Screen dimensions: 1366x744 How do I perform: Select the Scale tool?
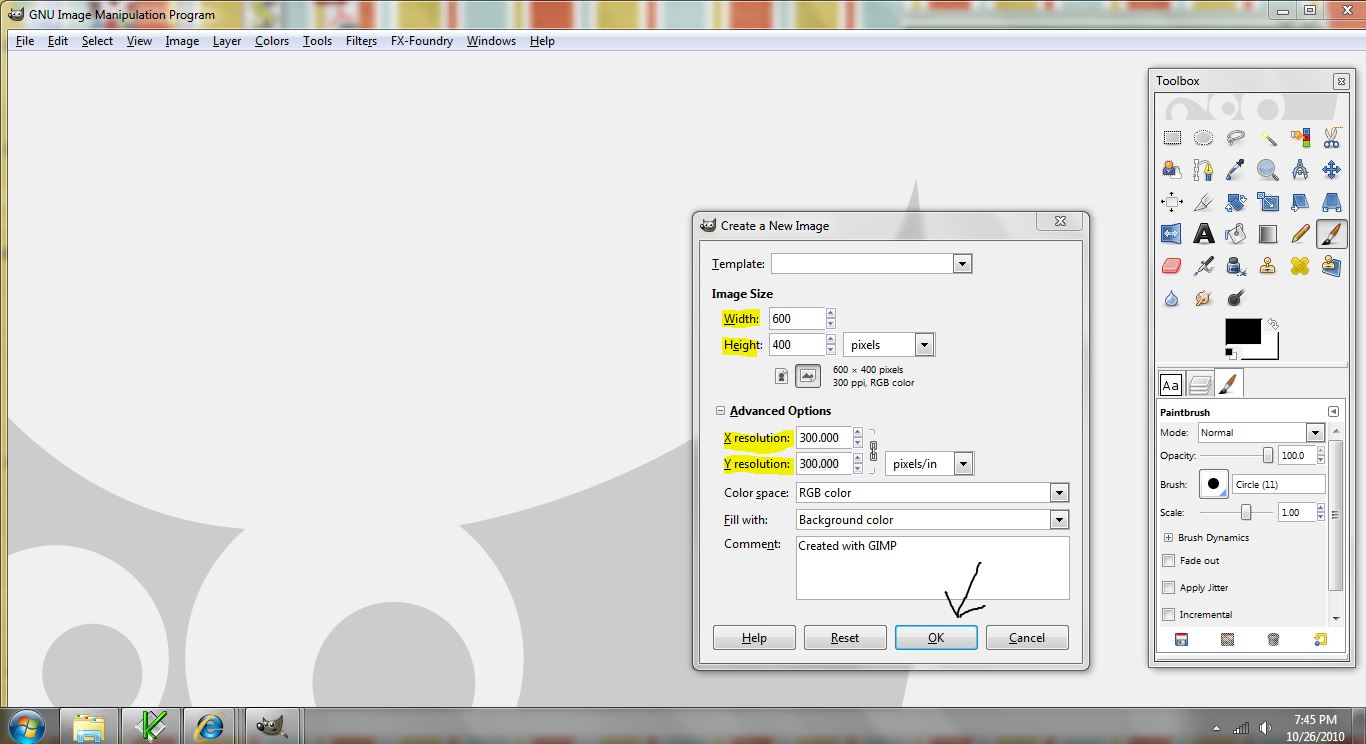point(1268,202)
